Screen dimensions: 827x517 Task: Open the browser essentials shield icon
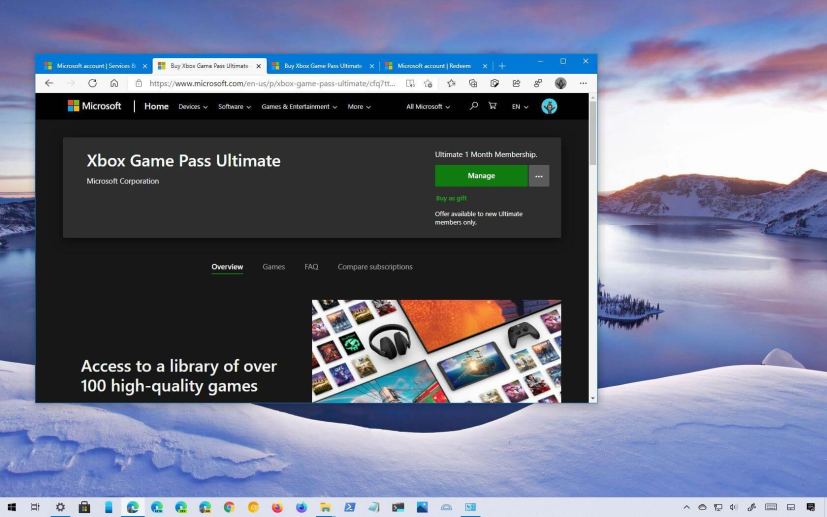tap(494, 83)
